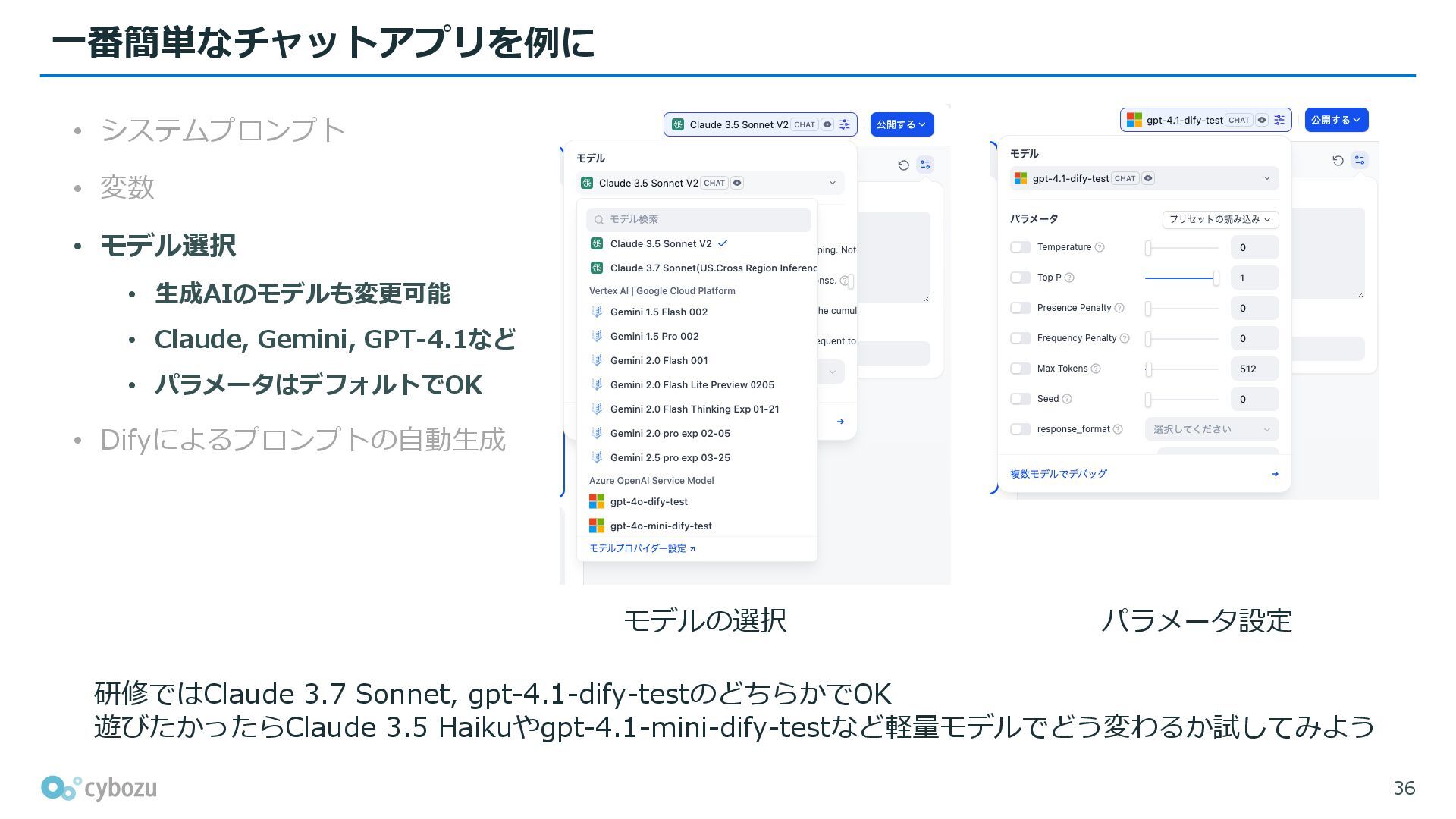The height and width of the screenshot is (819, 1456).
Task: Click the Frequency Penalty slider handle
Action: coord(1148,339)
